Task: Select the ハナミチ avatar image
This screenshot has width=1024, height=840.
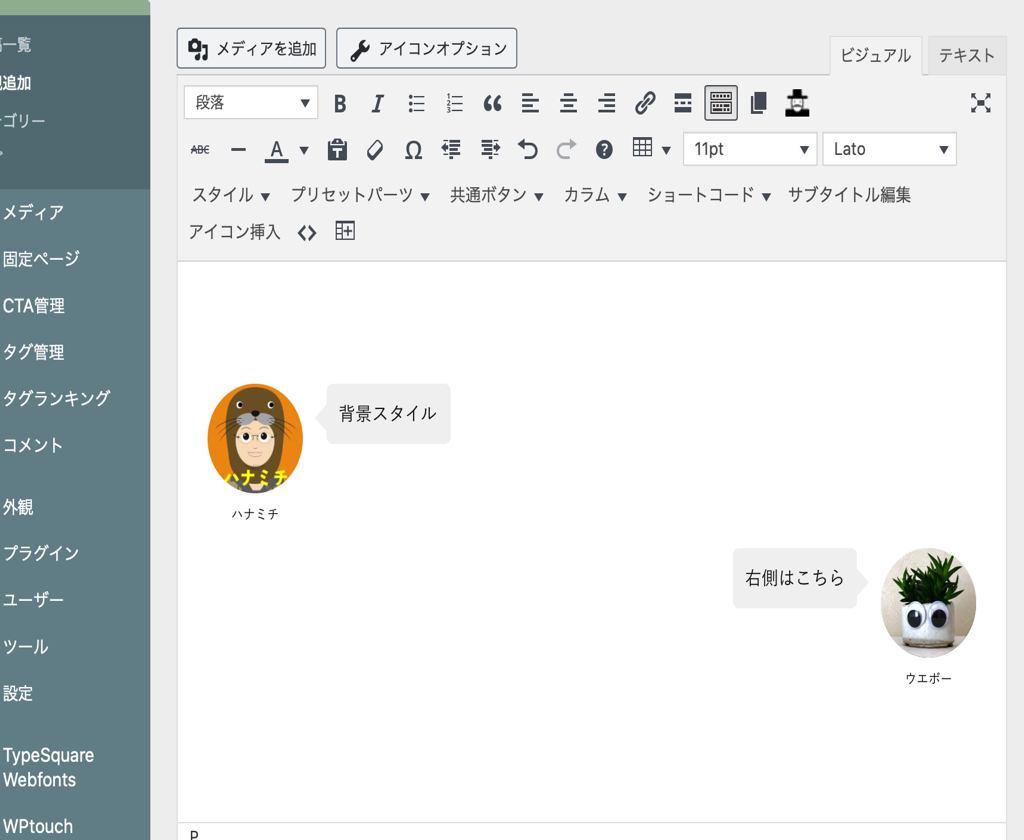Action: (x=255, y=439)
